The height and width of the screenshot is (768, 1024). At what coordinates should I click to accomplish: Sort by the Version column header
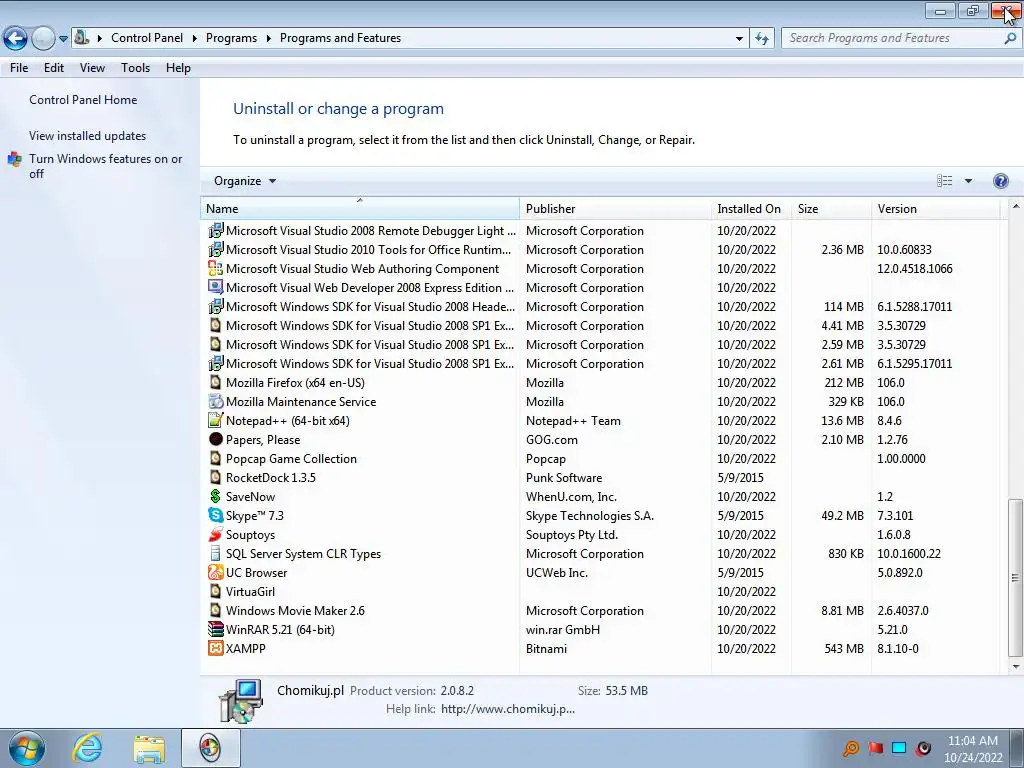click(x=935, y=209)
